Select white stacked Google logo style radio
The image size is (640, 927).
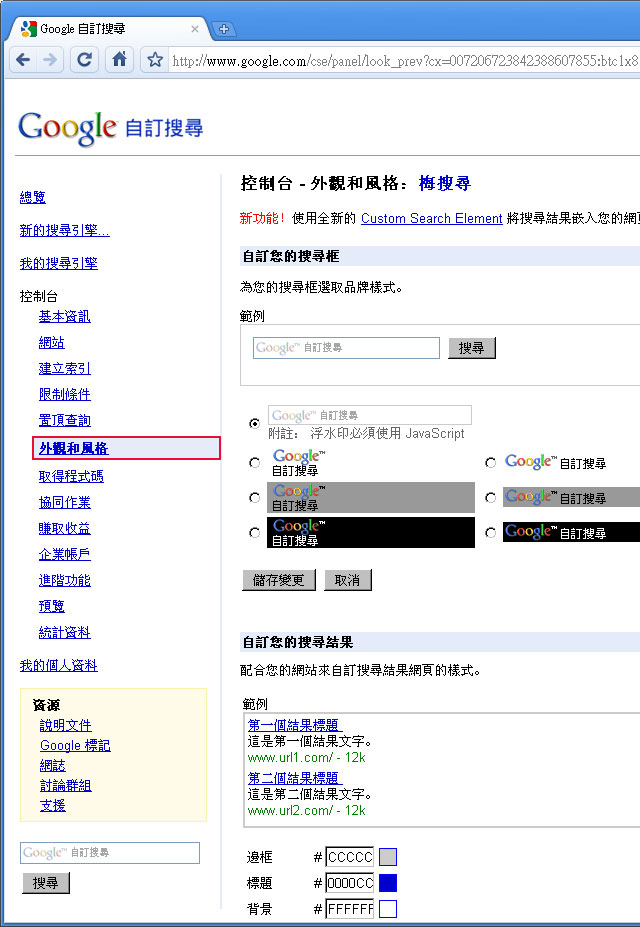coord(255,462)
